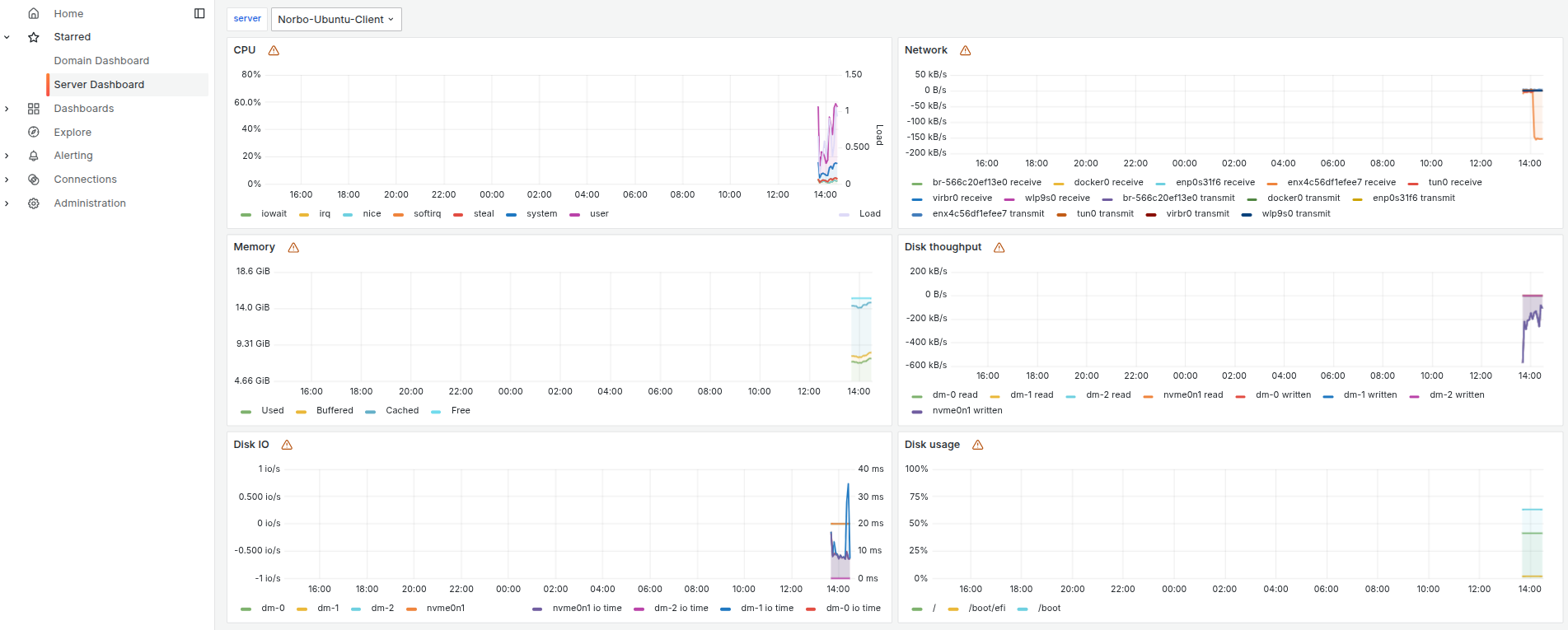Click the dock/undock sidebar menu icon
Screen dimensions: 1568x630
(199, 13)
